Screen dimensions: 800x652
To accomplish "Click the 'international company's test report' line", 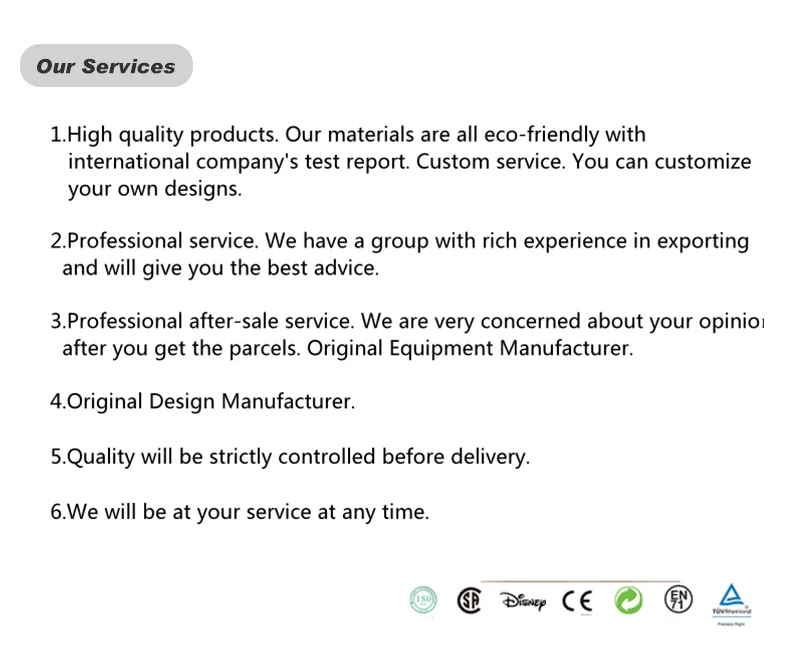I will (x=240, y=162).
